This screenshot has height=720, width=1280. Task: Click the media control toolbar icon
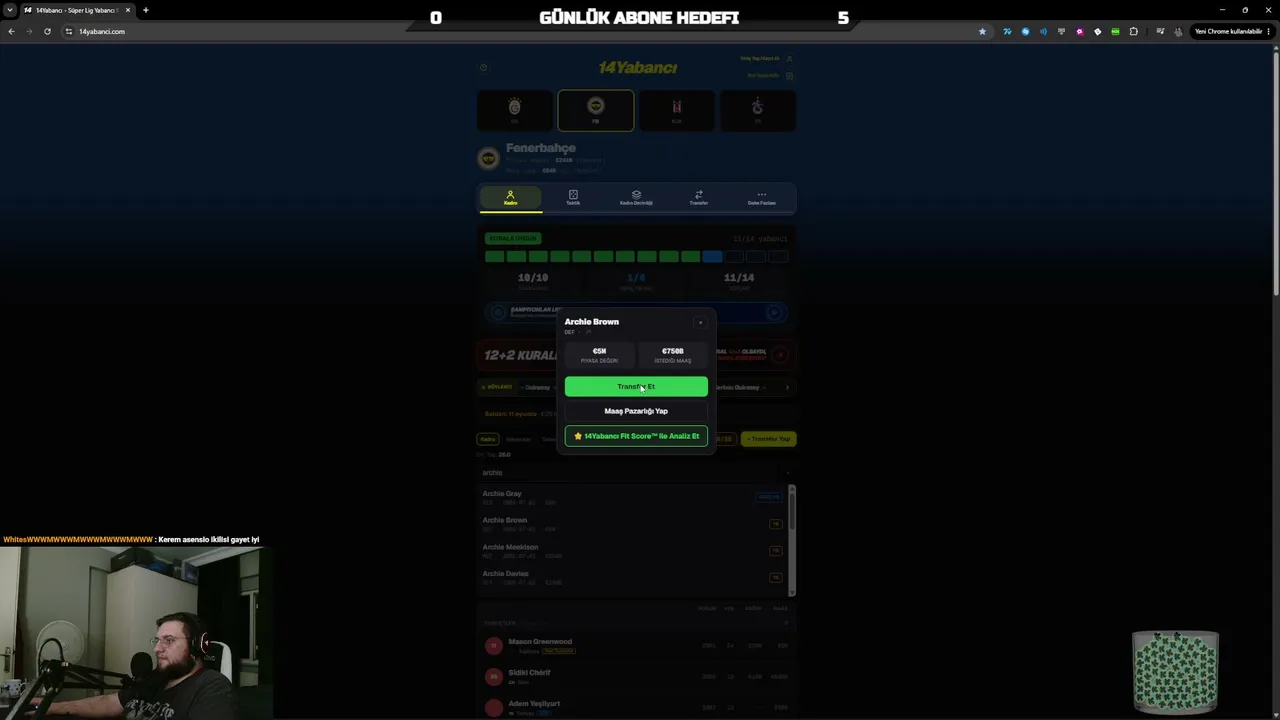point(1160,31)
